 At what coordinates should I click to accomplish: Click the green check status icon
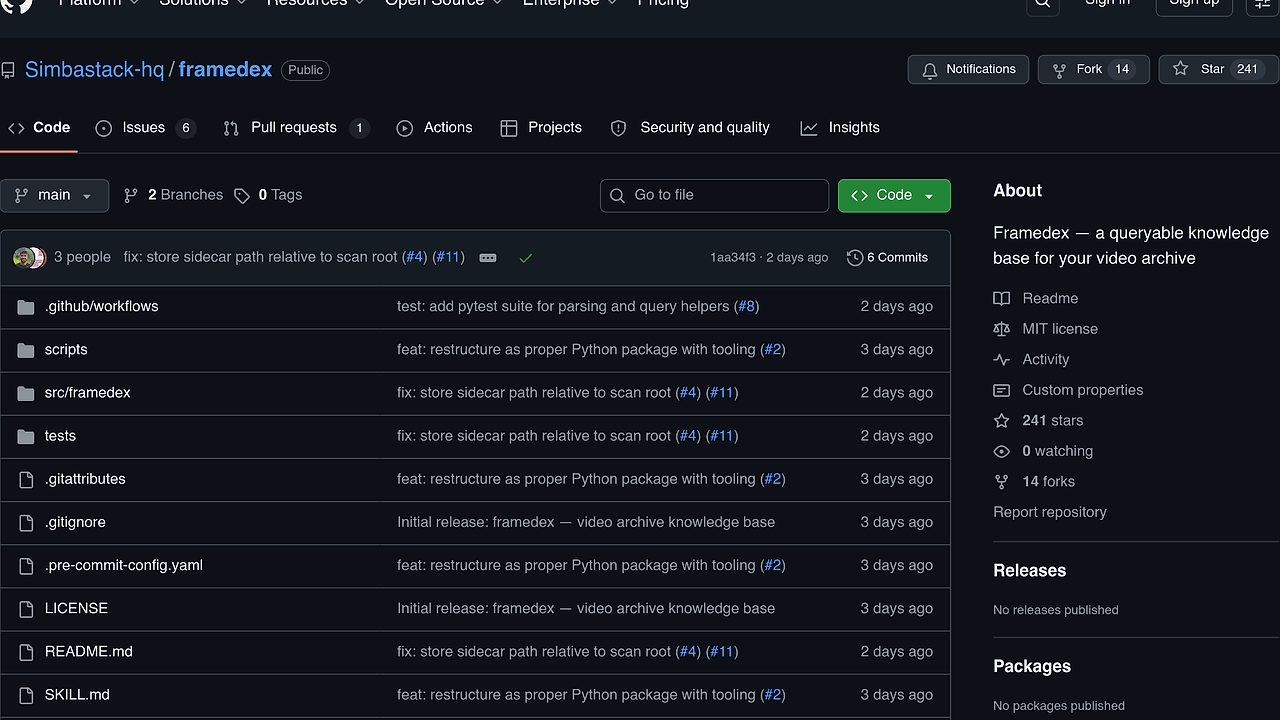(x=526, y=258)
